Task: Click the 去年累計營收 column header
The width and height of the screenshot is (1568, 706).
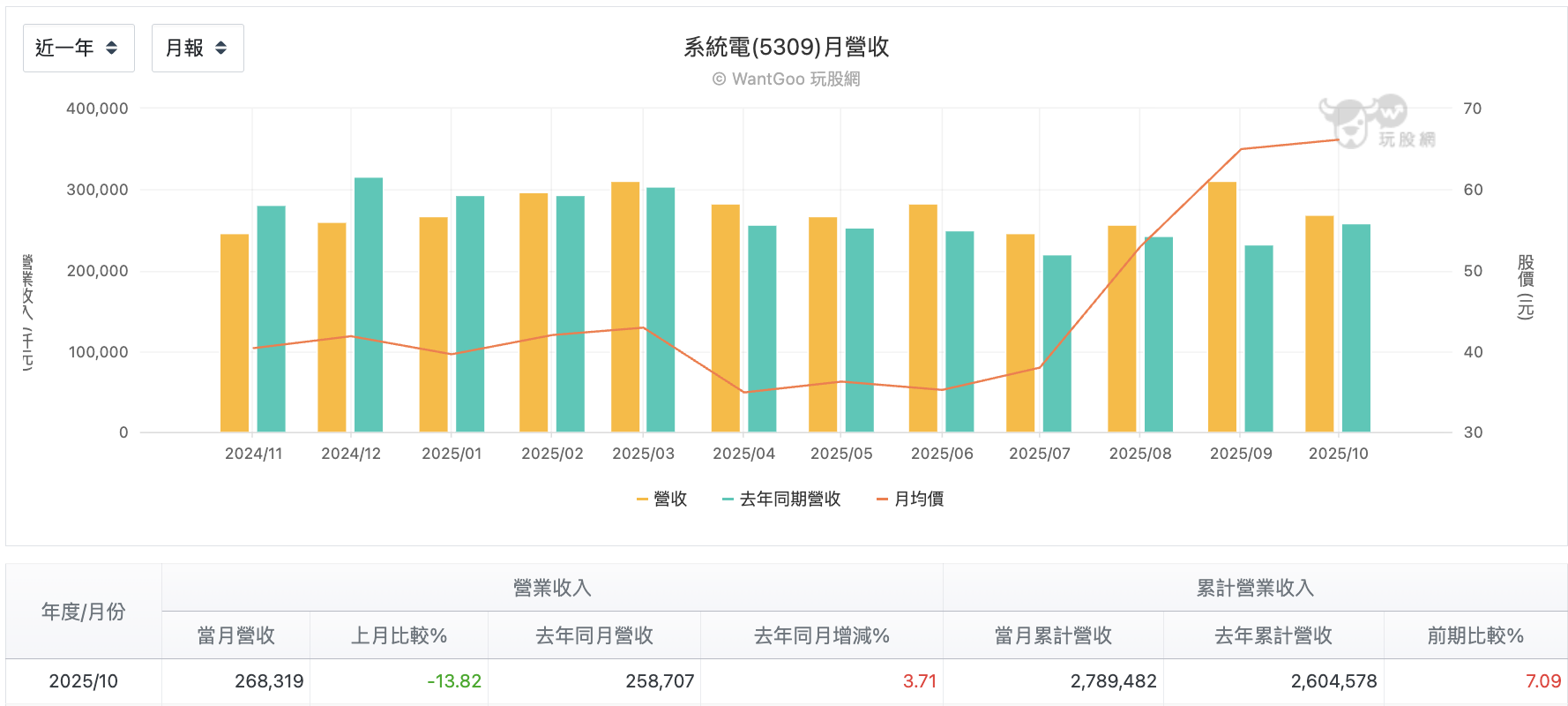Action: pyautogui.click(x=1273, y=635)
